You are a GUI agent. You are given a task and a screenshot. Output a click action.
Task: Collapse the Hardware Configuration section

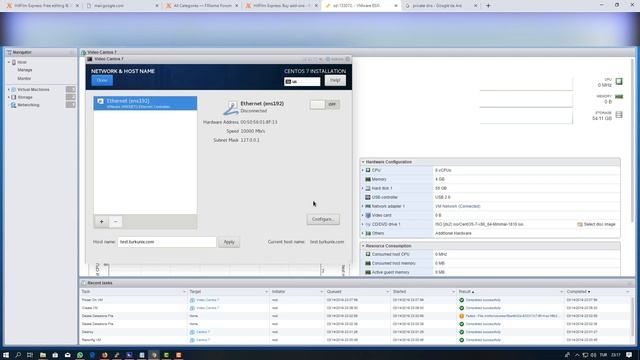click(363, 162)
